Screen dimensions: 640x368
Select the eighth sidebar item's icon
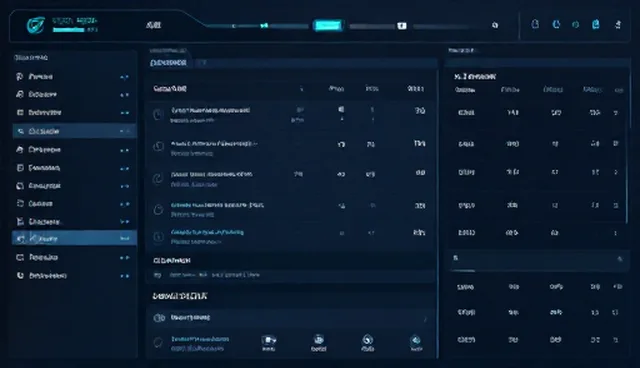click(x=20, y=203)
